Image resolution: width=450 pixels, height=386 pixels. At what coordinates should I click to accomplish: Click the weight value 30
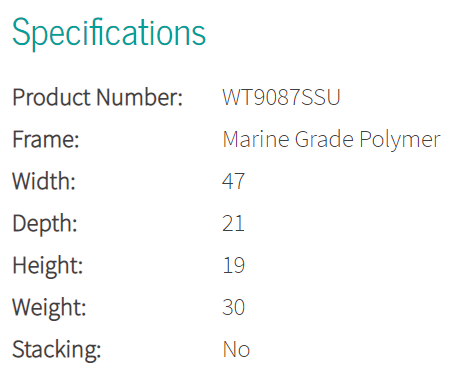point(234,307)
